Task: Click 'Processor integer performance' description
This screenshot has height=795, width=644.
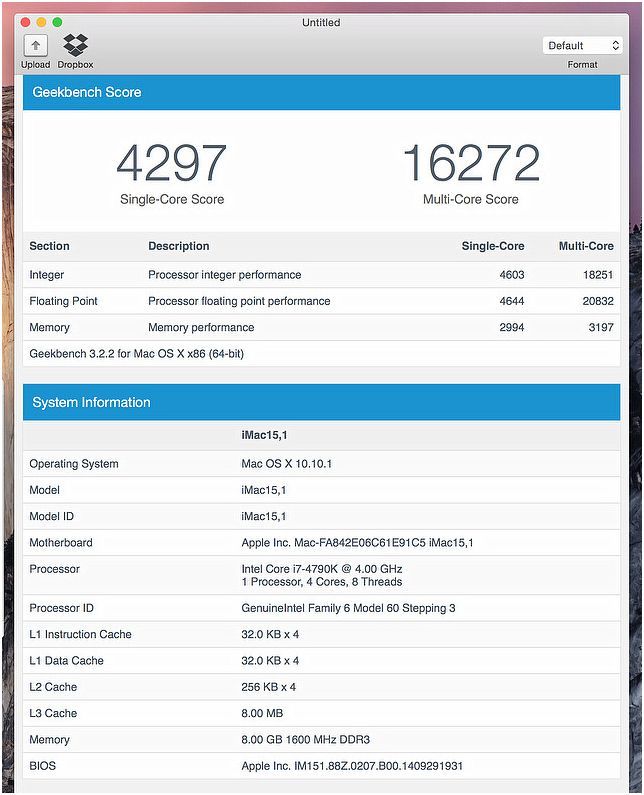Action: (x=225, y=275)
